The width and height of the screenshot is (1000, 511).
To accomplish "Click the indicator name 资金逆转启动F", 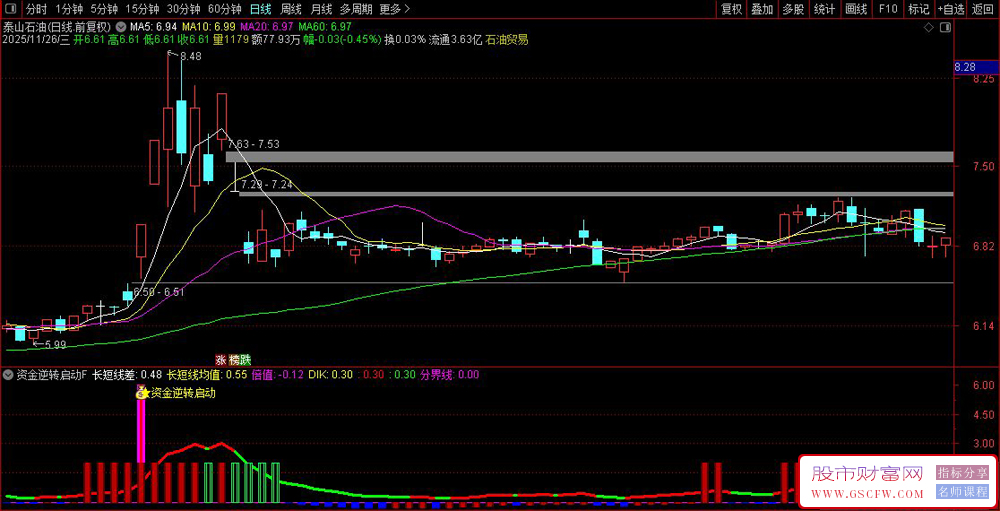I will [x=52, y=374].
